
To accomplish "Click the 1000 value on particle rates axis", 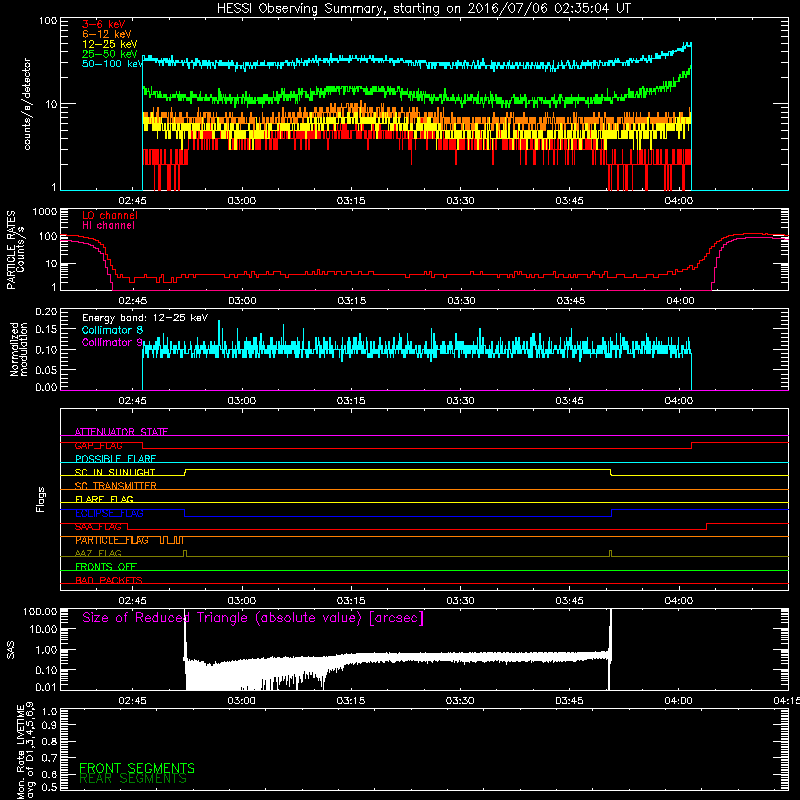I will coord(45,212).
